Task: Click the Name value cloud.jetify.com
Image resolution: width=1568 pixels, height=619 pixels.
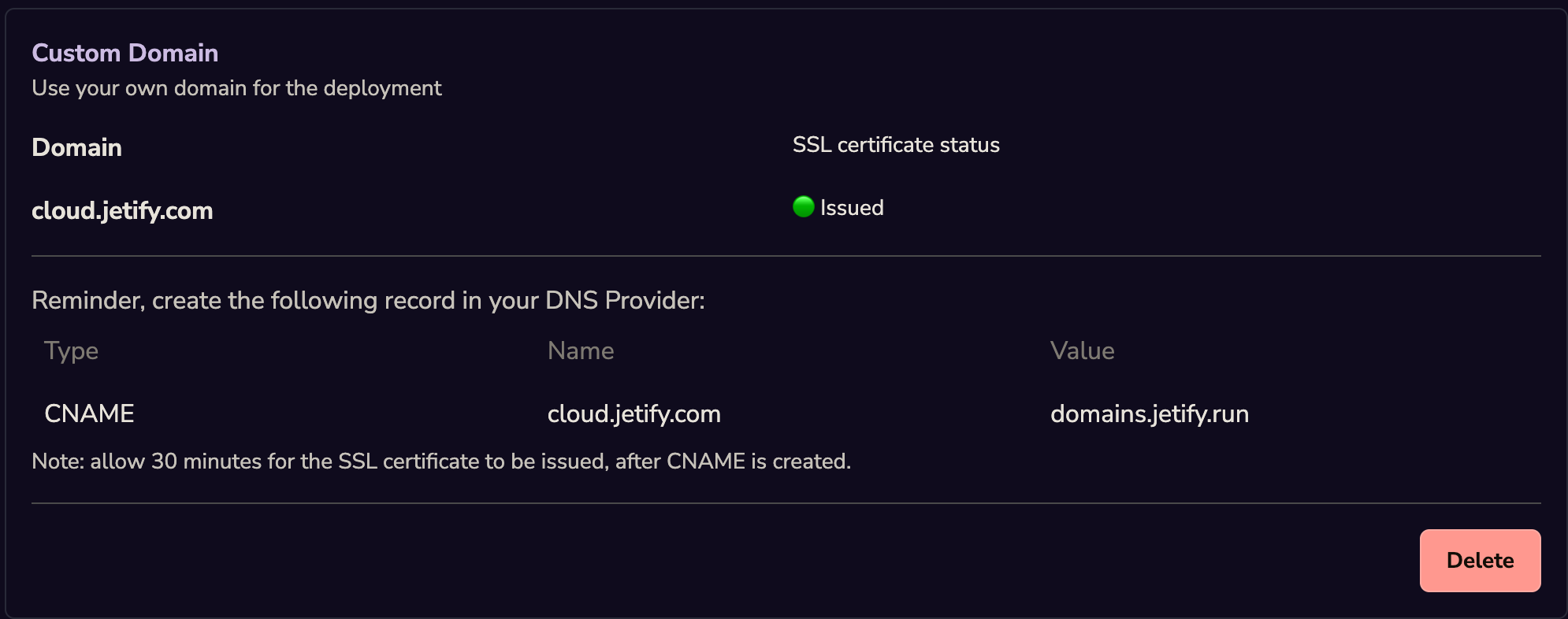Action: pos(634,413)
